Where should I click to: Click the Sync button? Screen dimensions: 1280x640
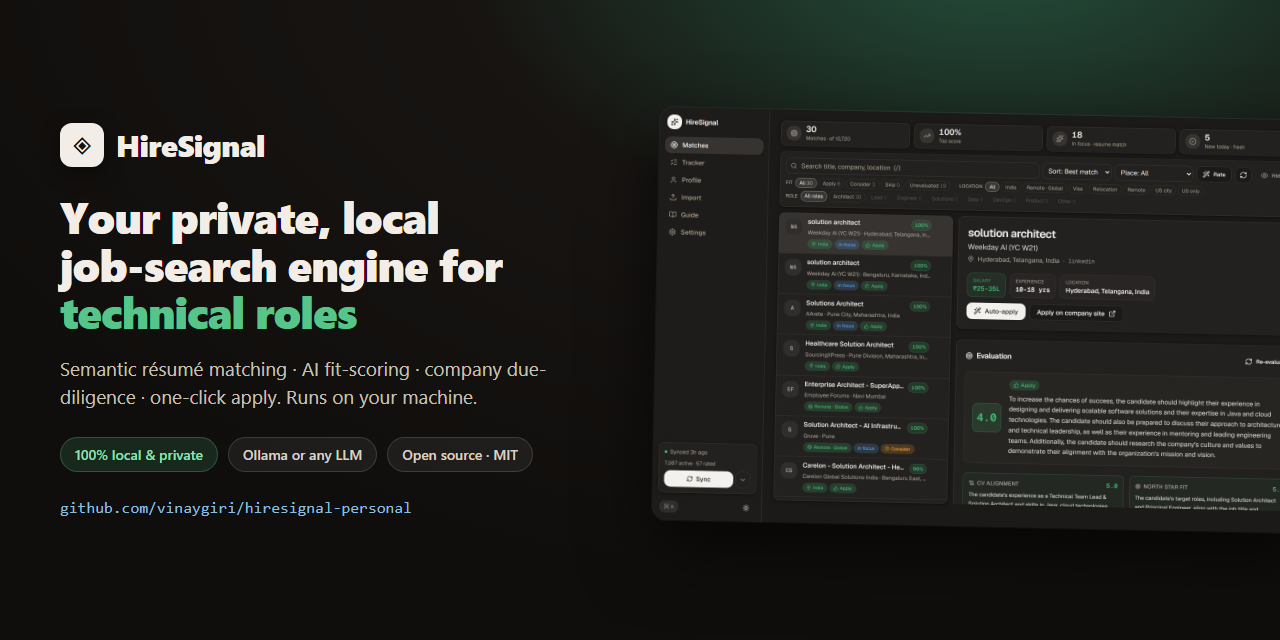point(698,479)
